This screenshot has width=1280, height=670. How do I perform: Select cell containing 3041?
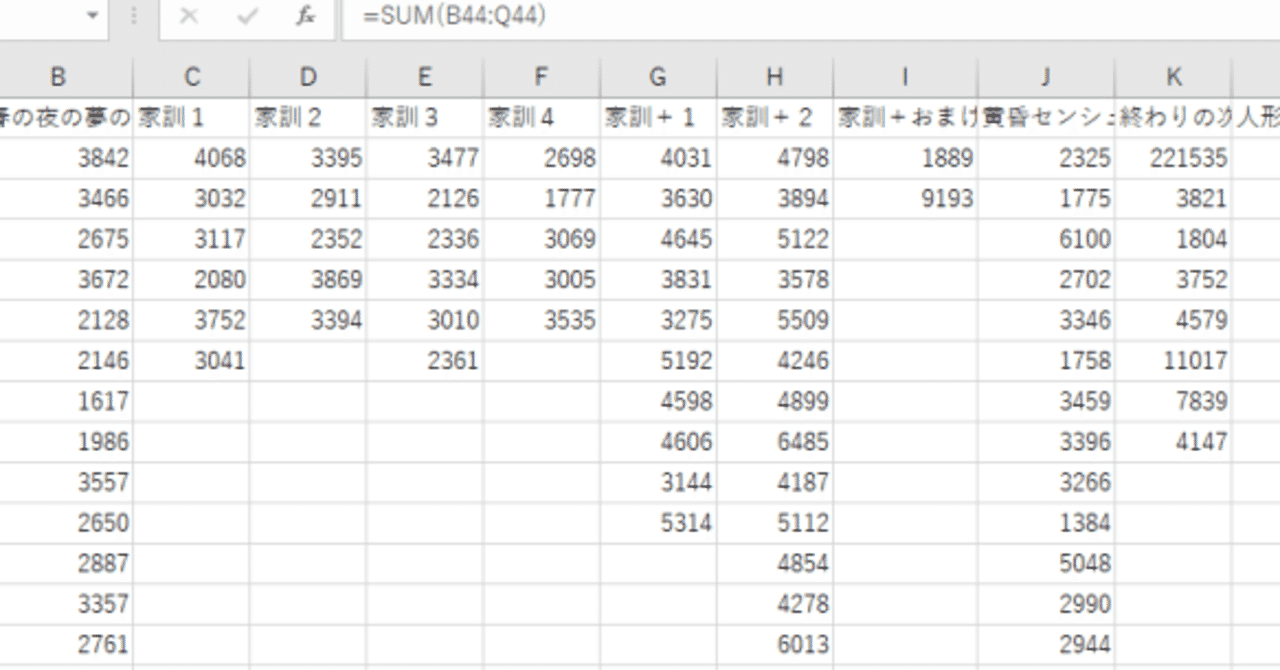[x=192, y=361]
